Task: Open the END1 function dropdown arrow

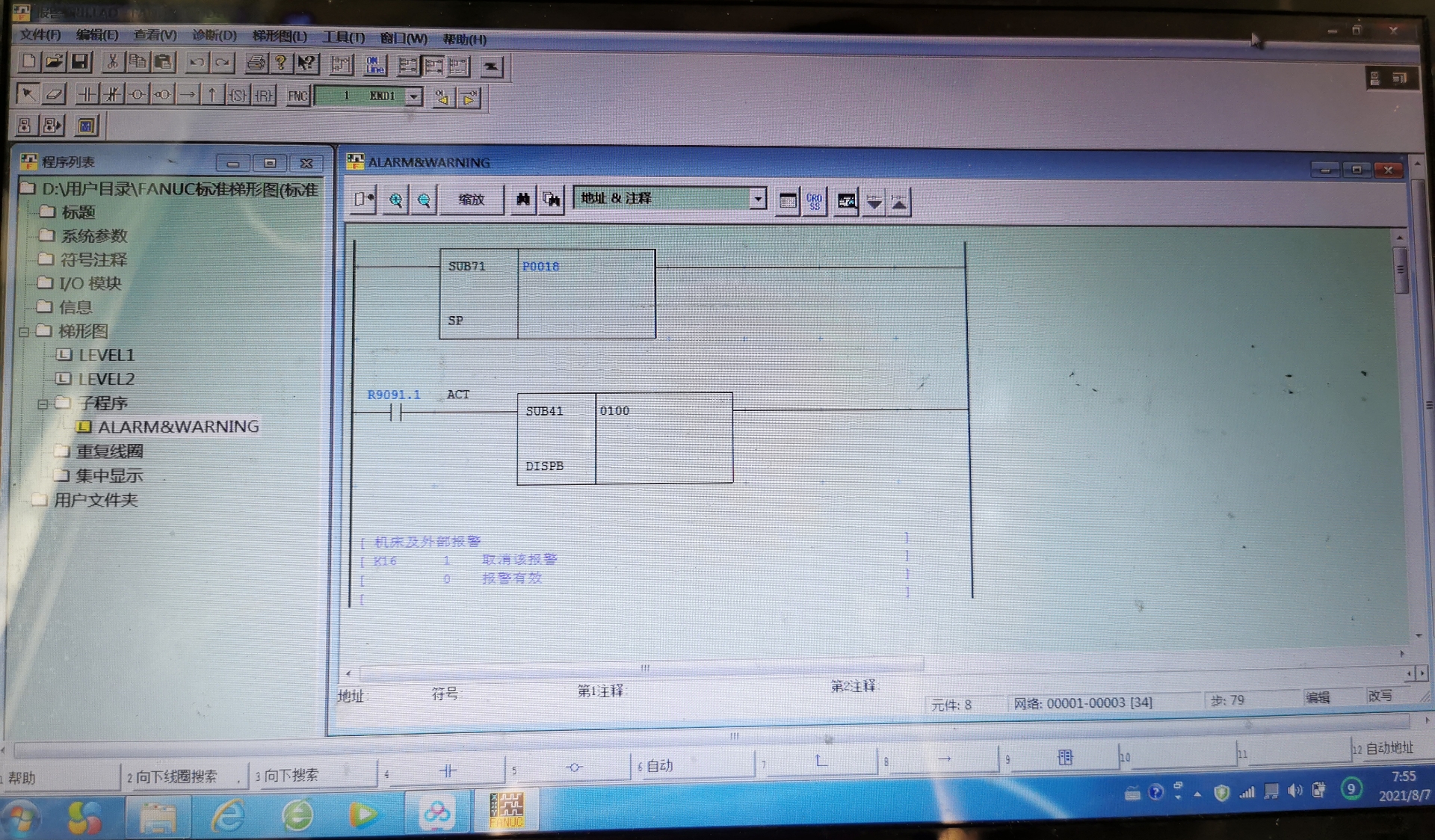Action: [413, 96]
